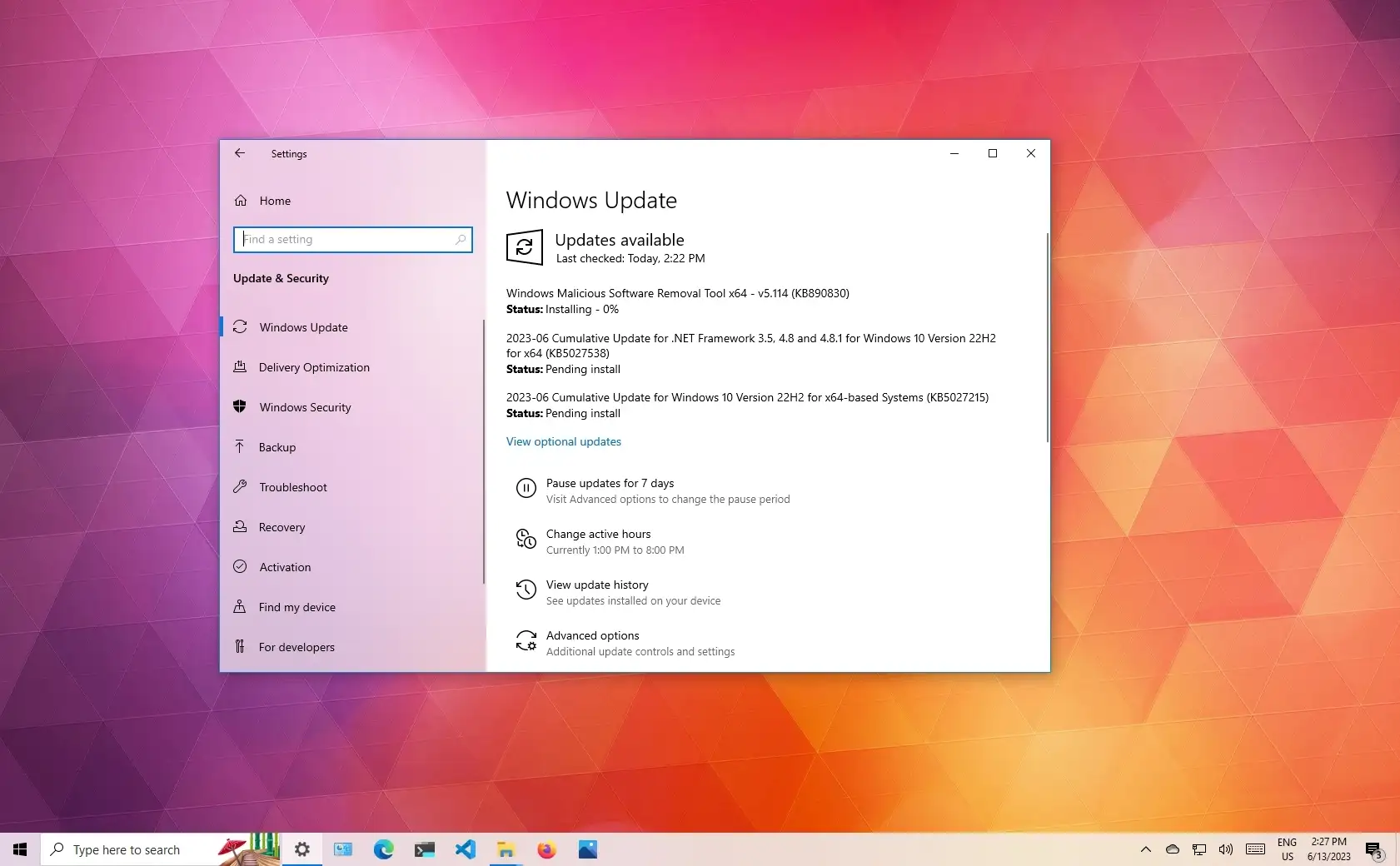This screenshot has width=1400, height=866.
Task: Go to Activation page
Action: point(352,567)
